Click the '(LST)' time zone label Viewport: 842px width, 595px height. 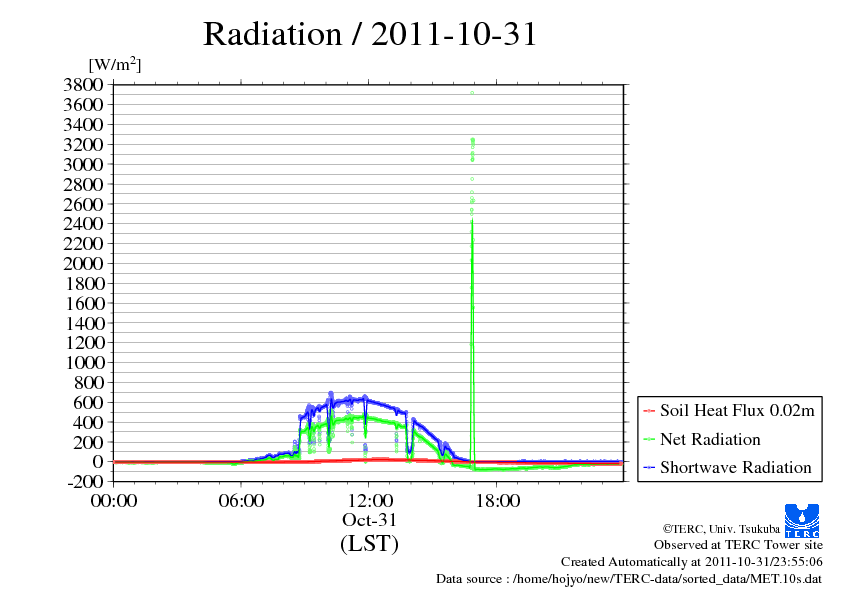(369, 543)
